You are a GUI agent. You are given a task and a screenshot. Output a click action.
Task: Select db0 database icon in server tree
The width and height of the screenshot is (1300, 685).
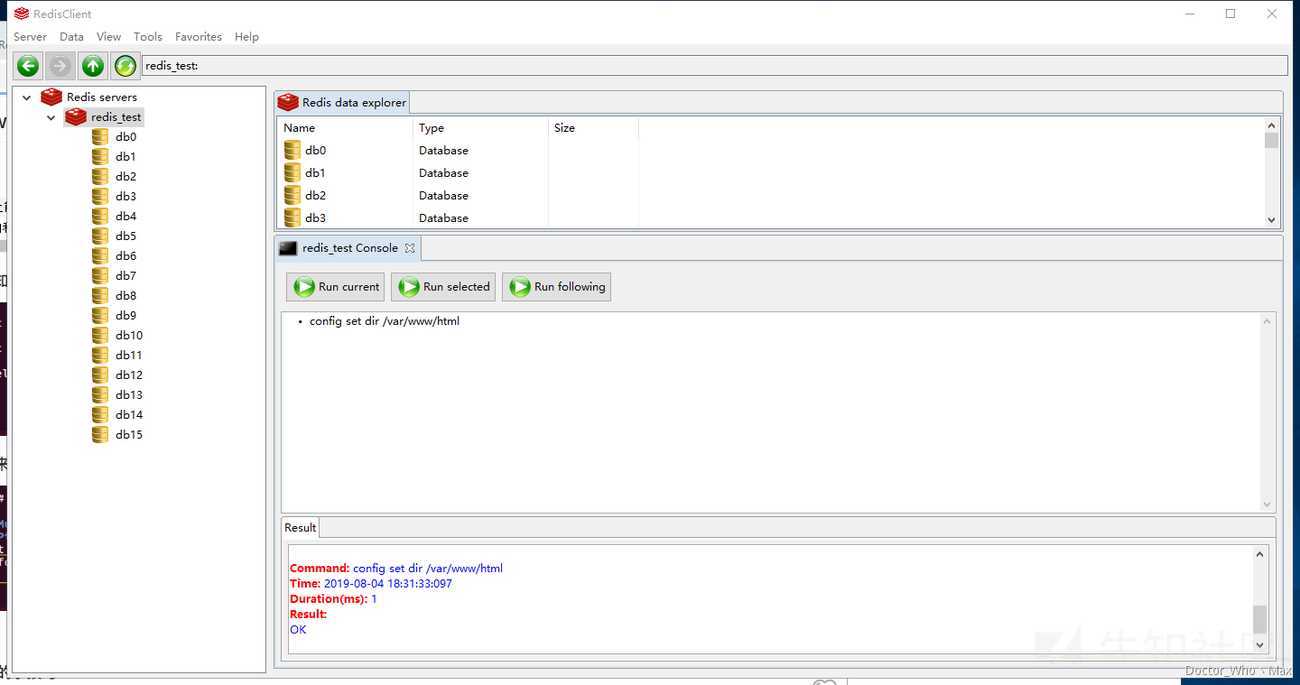pyautogui.click(x=100, y=137)
